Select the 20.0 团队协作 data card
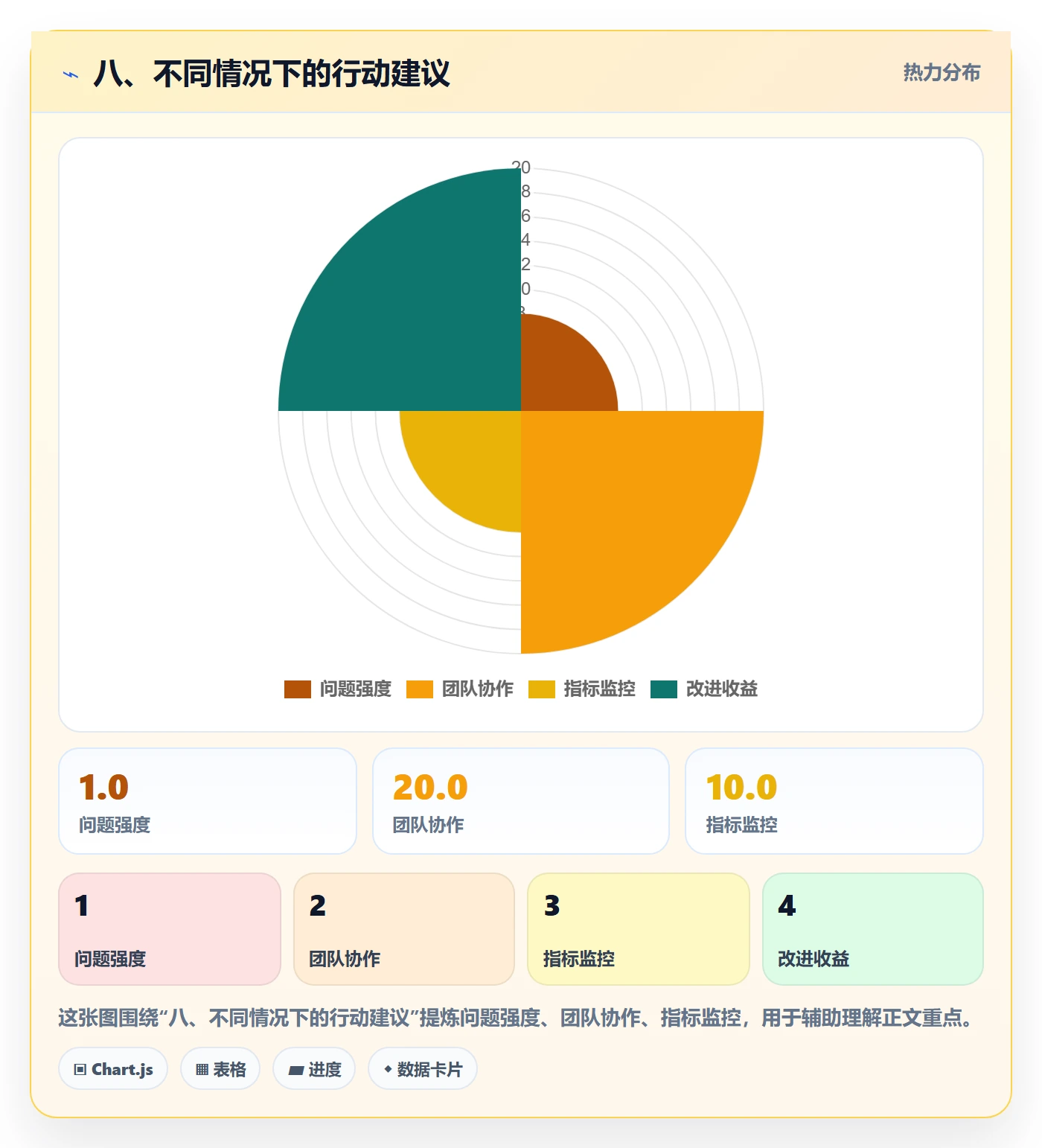 tap(521, 801)
